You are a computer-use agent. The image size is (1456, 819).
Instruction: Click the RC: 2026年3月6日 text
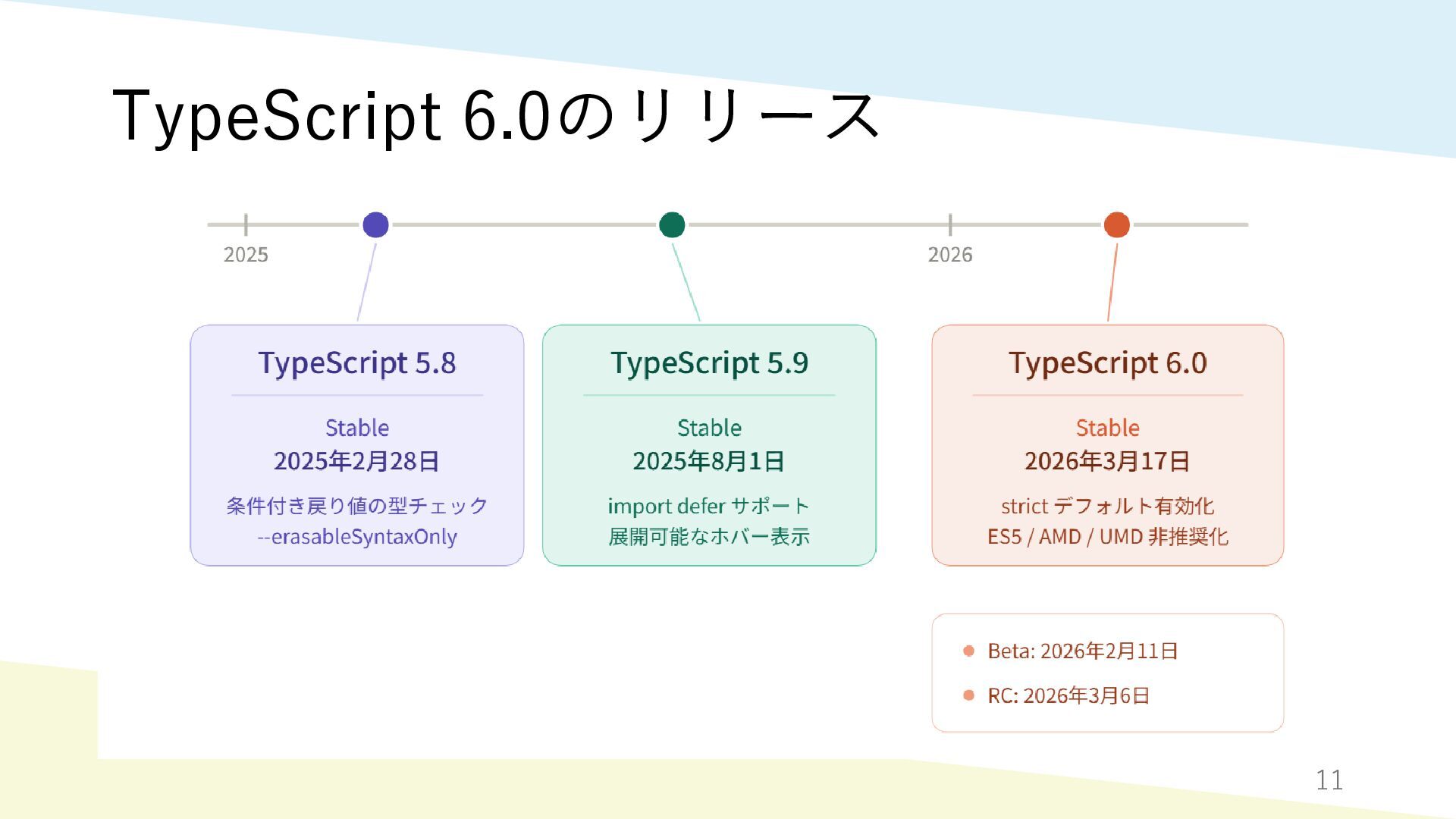(1068, 695)
